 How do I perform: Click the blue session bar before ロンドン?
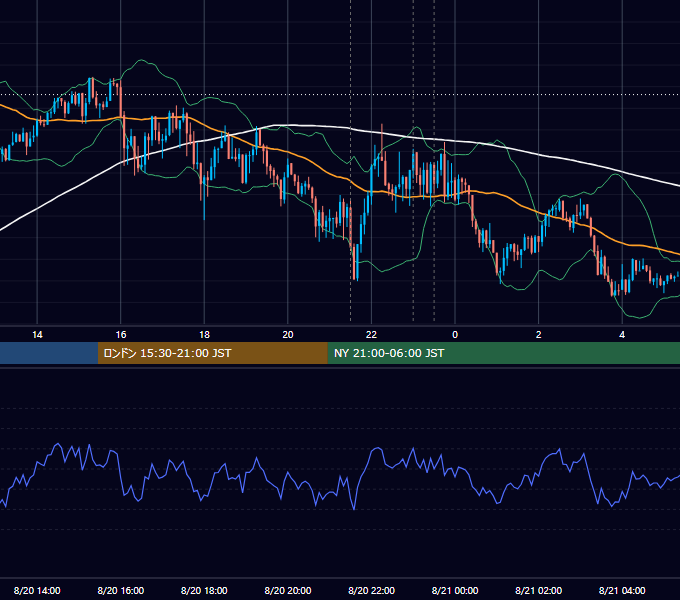pyautogui.click(x=49, y=353)
